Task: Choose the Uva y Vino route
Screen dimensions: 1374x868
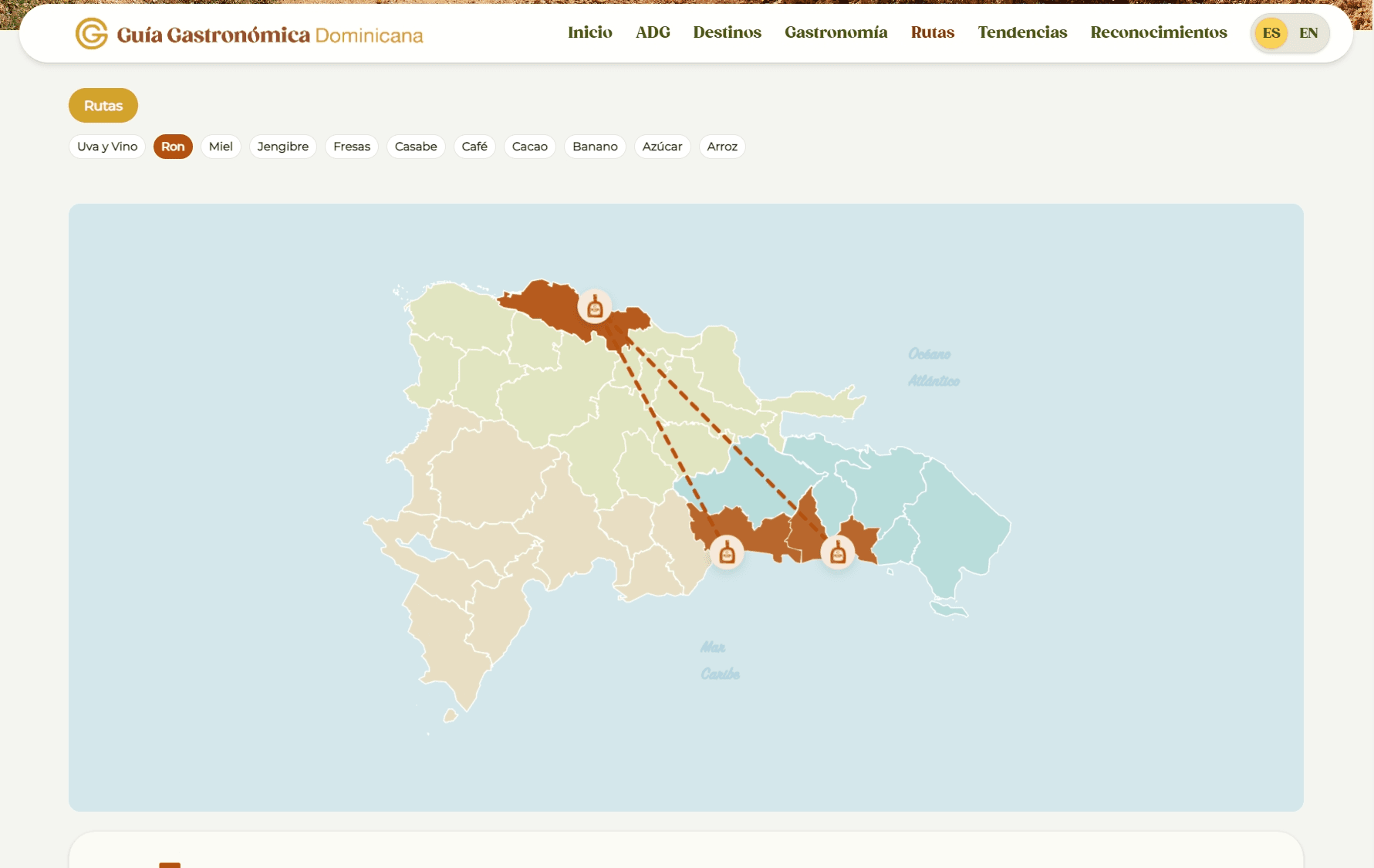Action: [106, 146]
